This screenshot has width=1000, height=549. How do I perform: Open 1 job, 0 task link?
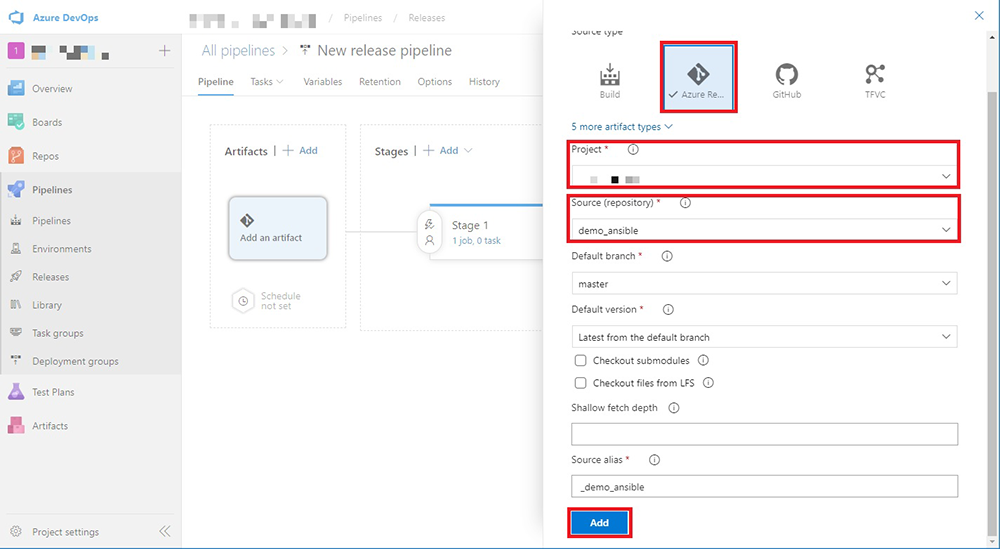pyautogui.click(x=478, y=240)
